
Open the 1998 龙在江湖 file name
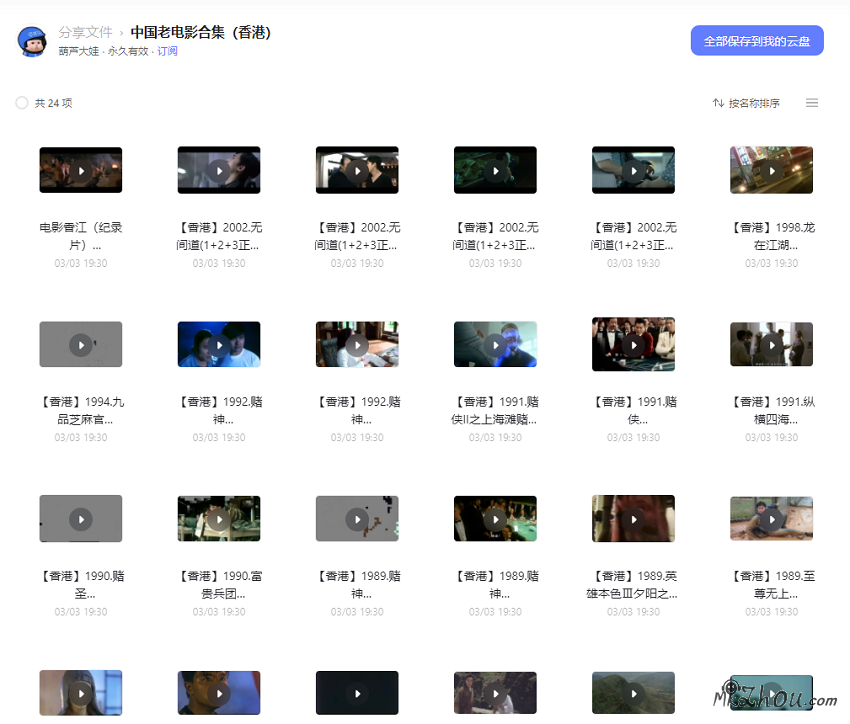coord(771,236)
